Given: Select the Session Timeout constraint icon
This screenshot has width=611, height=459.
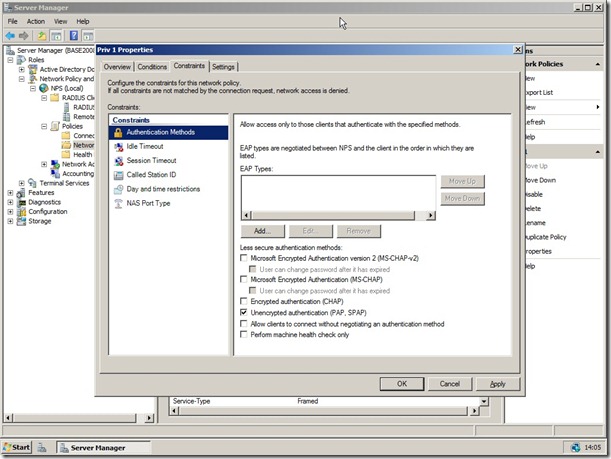Looking at the screenshot, I should click(118, 161).
